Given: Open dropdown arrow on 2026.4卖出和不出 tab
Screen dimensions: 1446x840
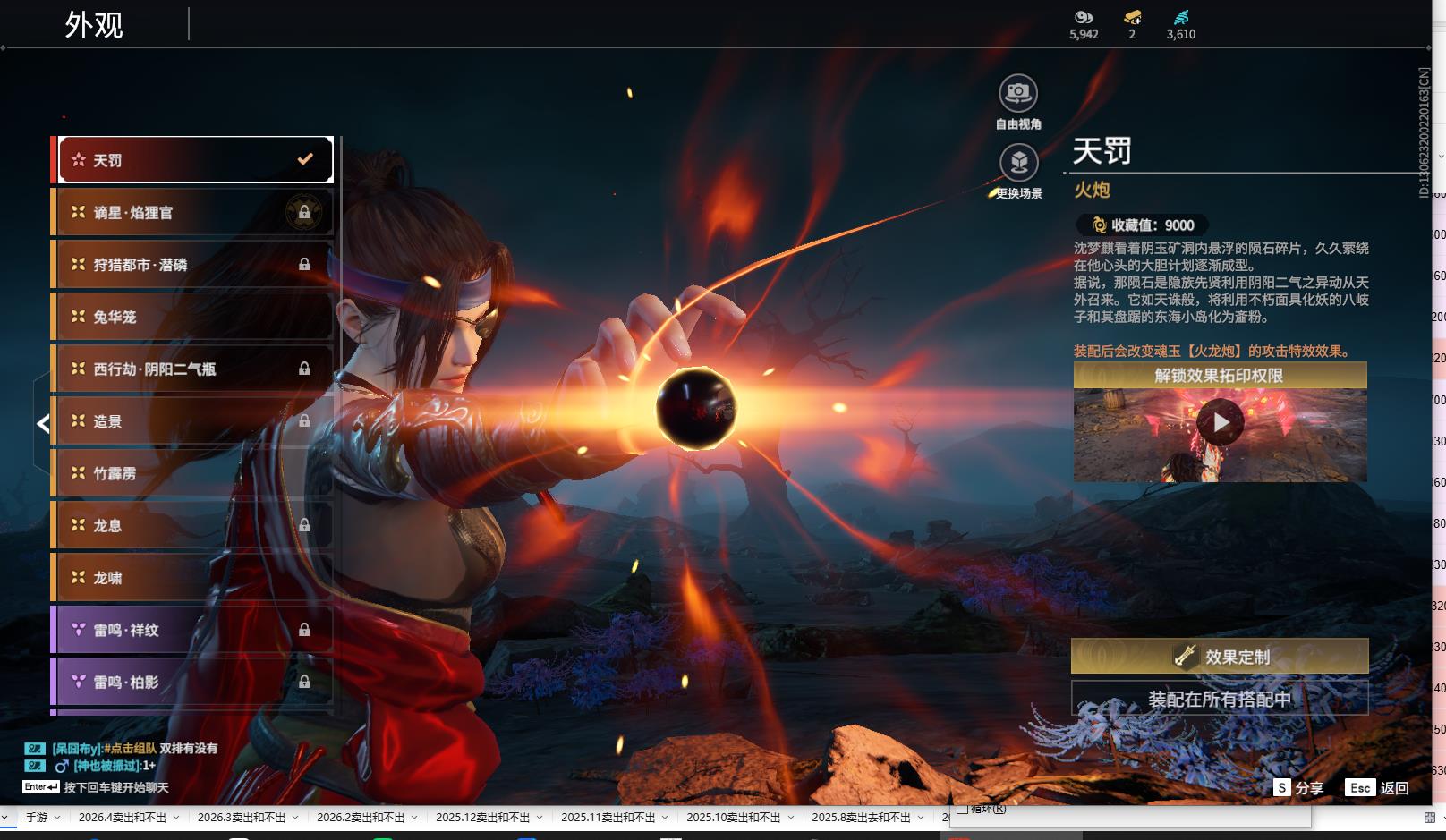Looking at the screenshot, I should tap(176, 818).
